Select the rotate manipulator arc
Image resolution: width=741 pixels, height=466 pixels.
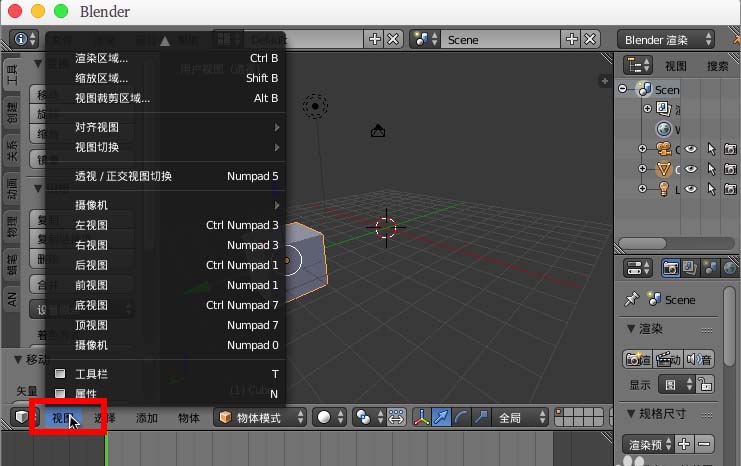point(461,417)
